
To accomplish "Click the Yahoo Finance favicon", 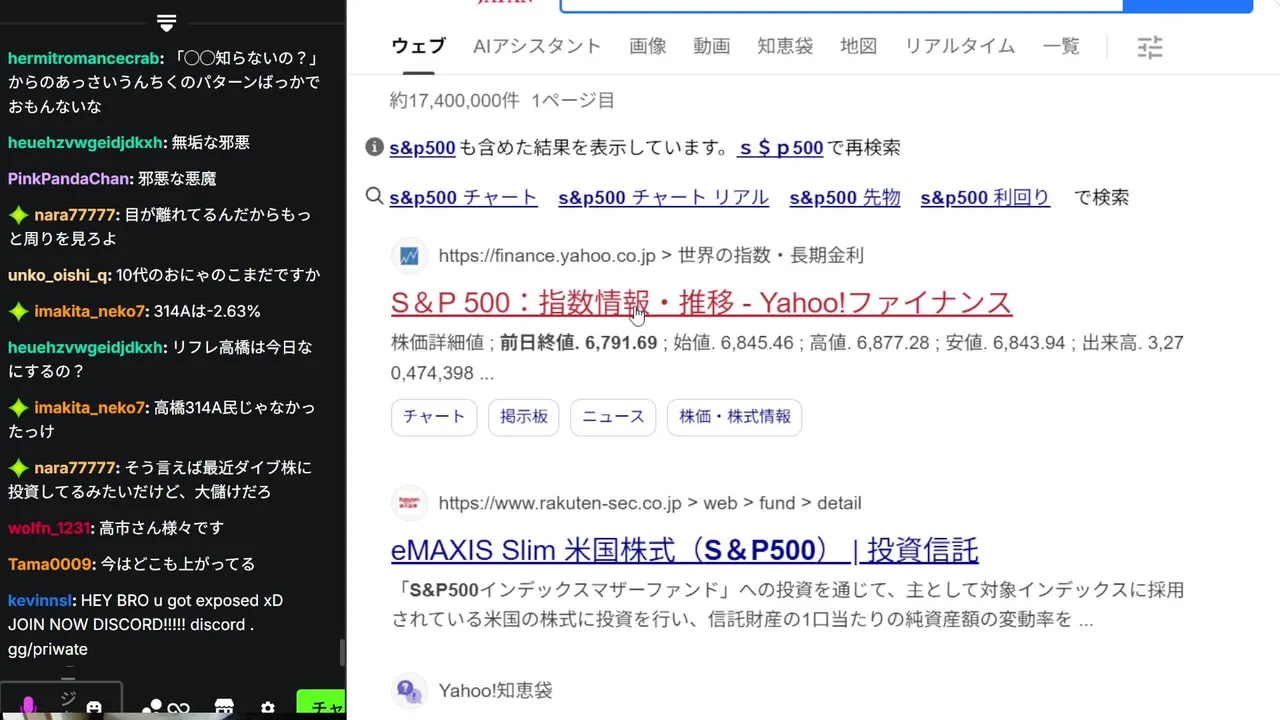I will tap(409, 256).
